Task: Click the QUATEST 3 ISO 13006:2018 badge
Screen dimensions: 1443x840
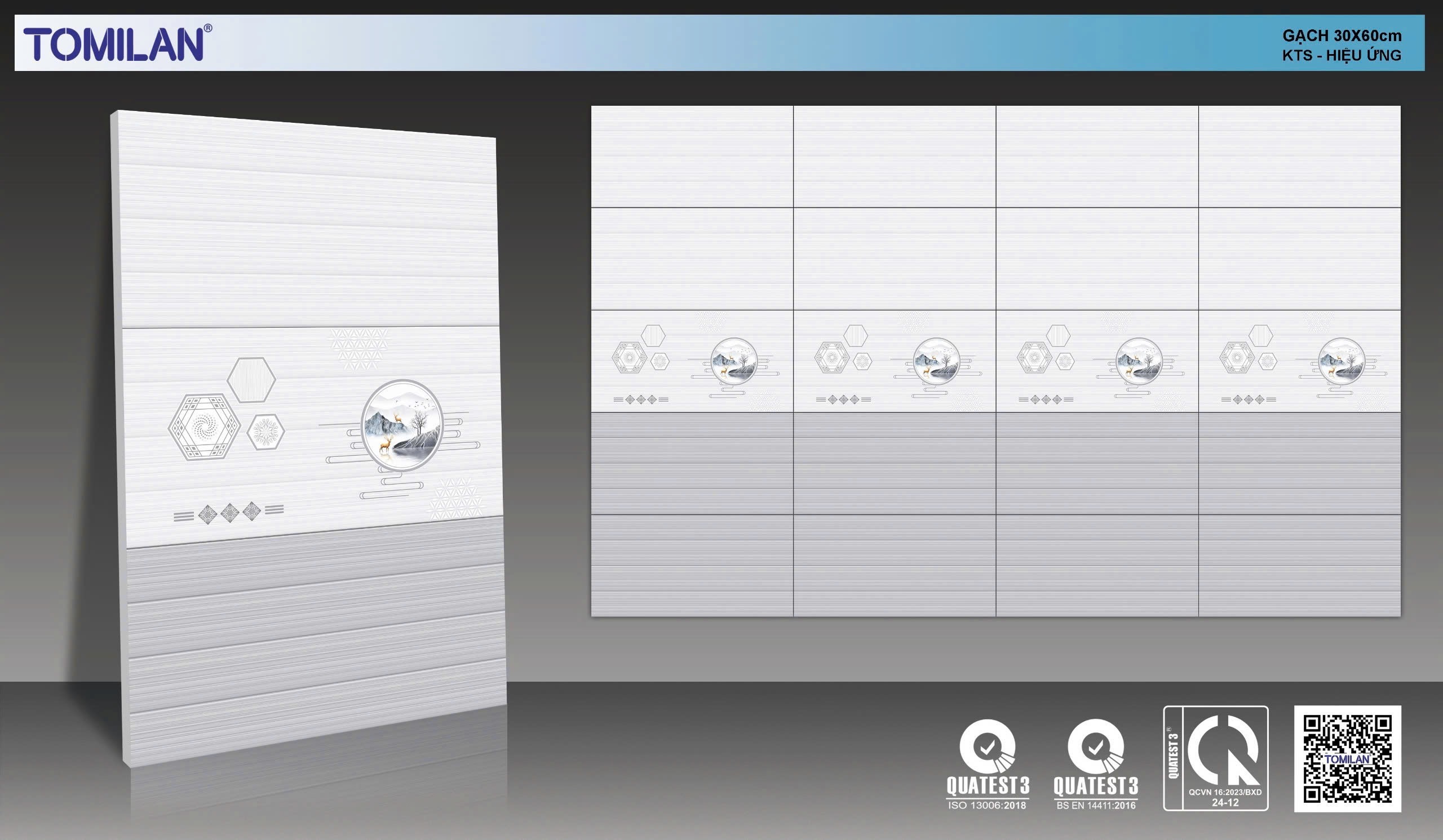Action: (x=987, y=764)
